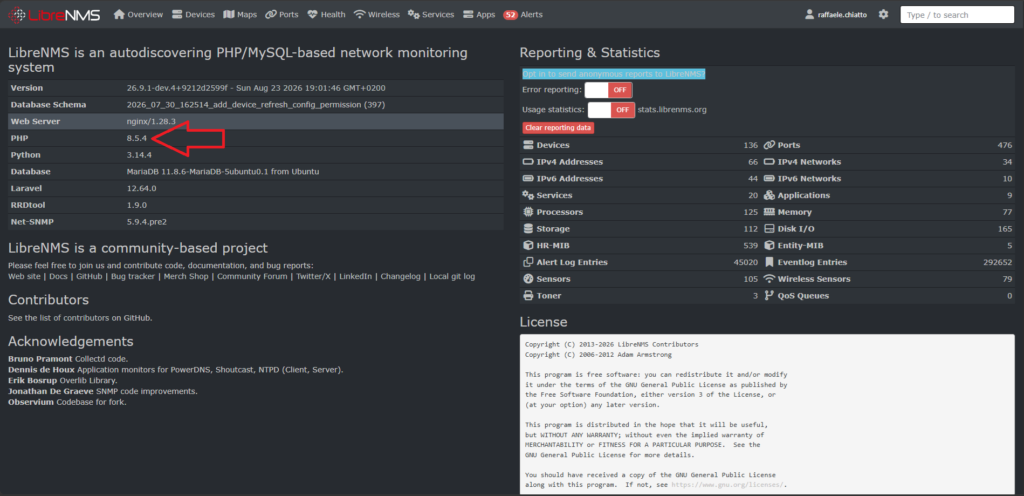
Task: Open the Wireless menu
Action: 376,14
